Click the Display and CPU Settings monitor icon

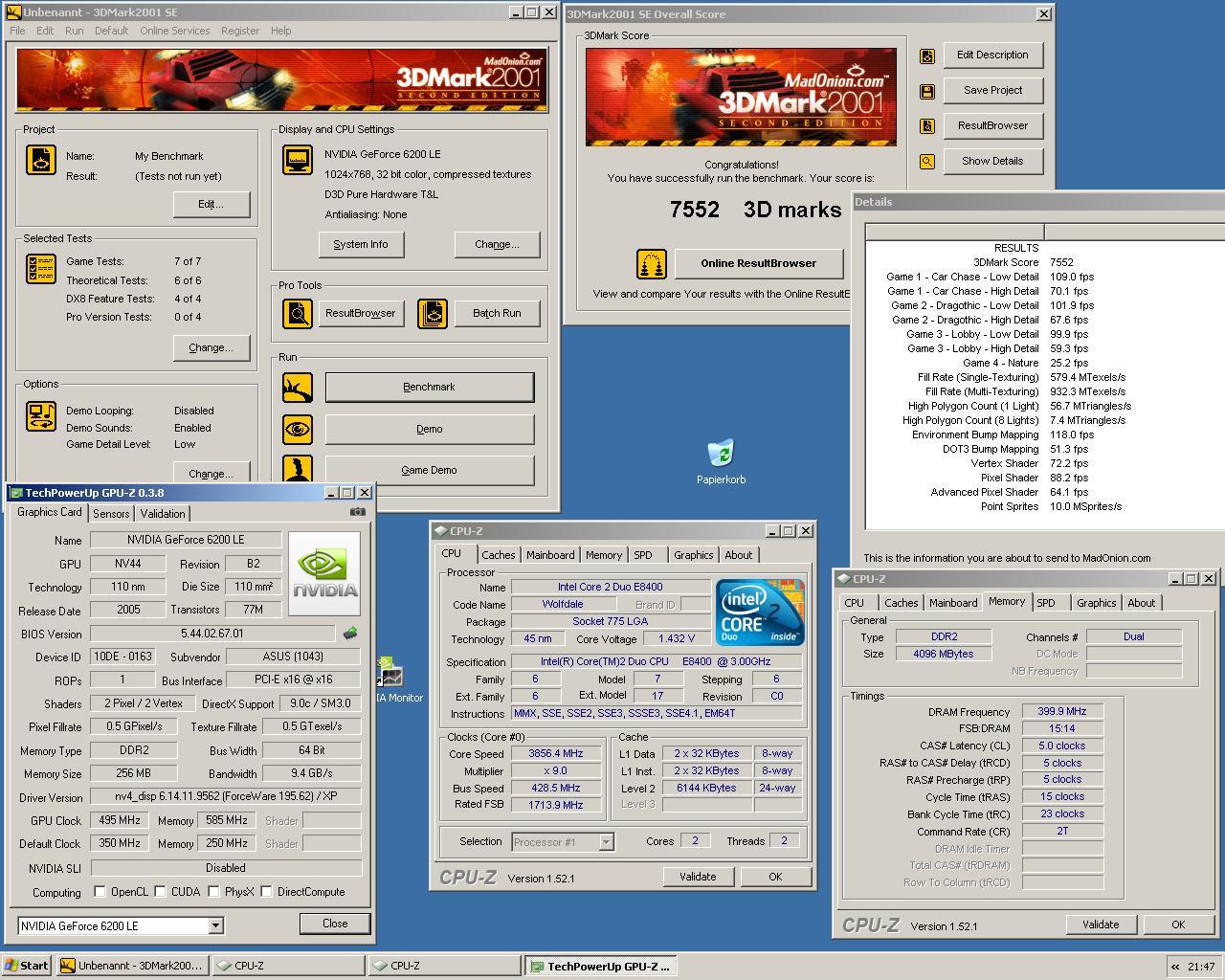pos(298,160)
